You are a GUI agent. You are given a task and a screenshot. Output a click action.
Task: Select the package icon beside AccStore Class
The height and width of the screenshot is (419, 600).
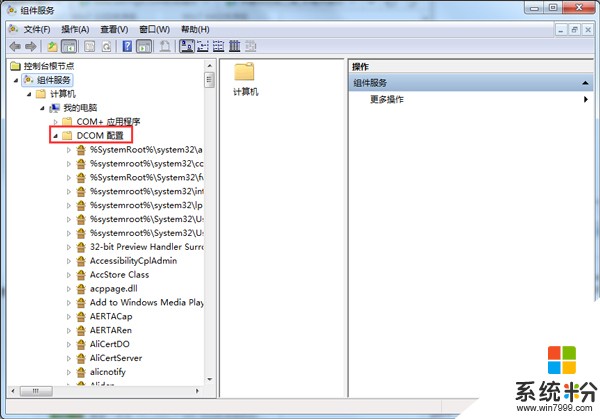point(81,275)
